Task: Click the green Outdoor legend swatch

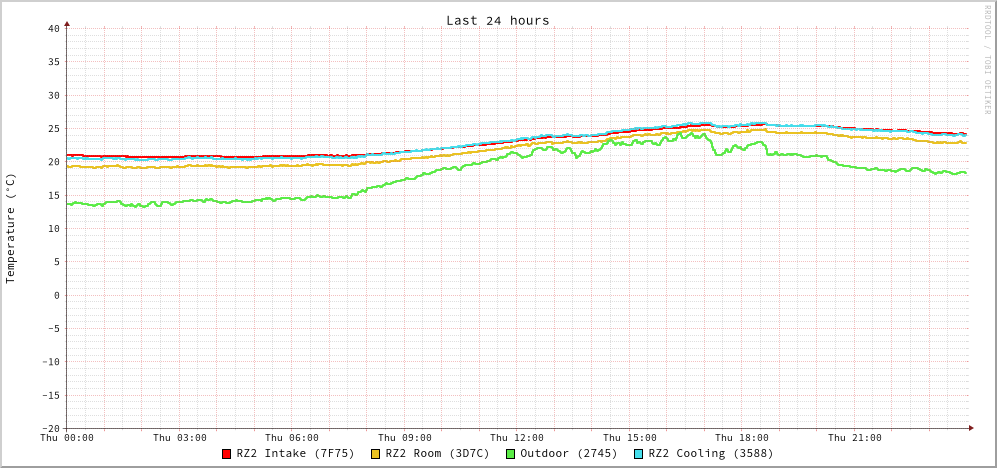Action: (x=510, y=454)
